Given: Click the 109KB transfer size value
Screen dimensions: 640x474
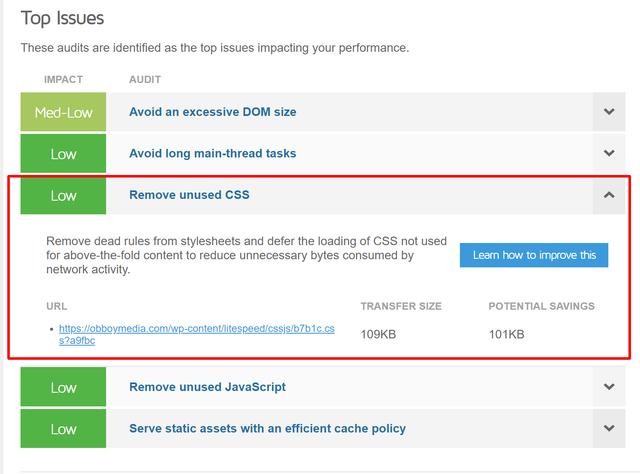Looking at the screenshot, I should pos(378,334).
